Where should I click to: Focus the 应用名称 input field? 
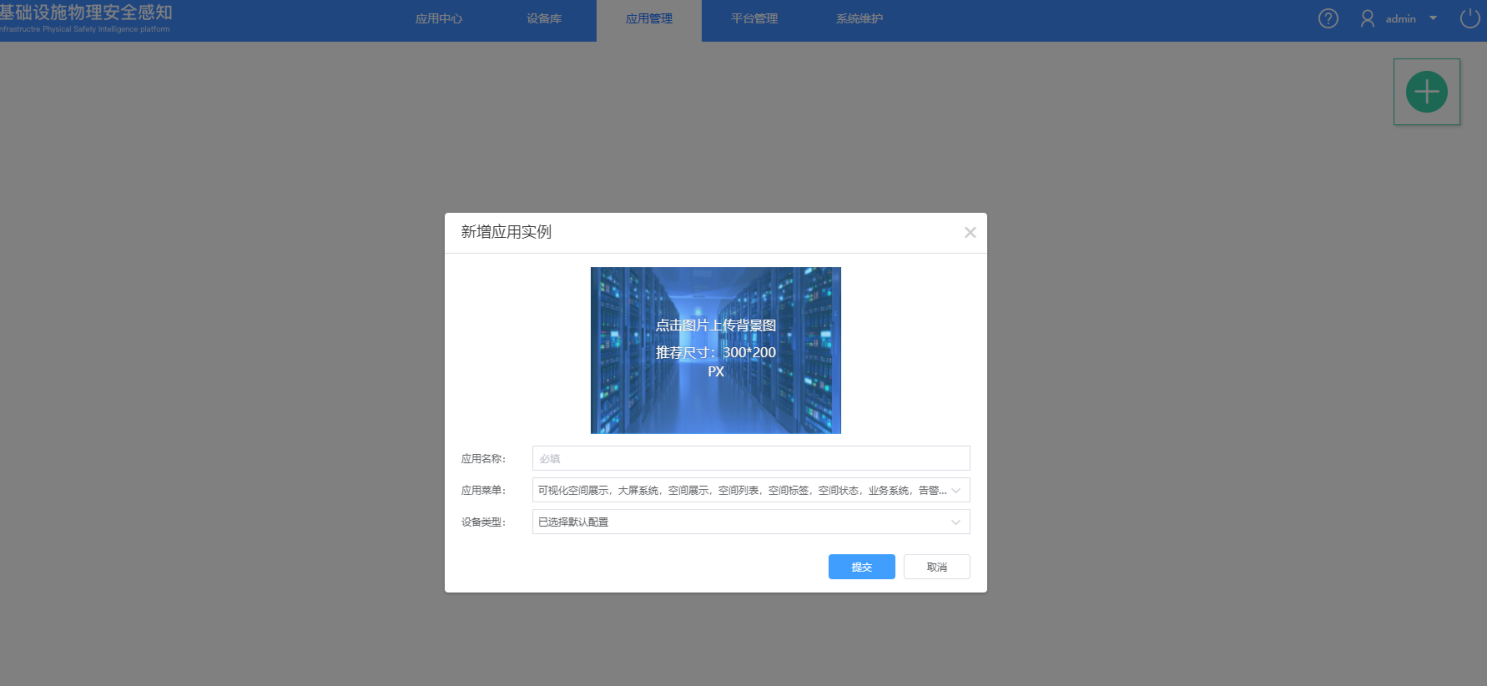tap(751, 458)
